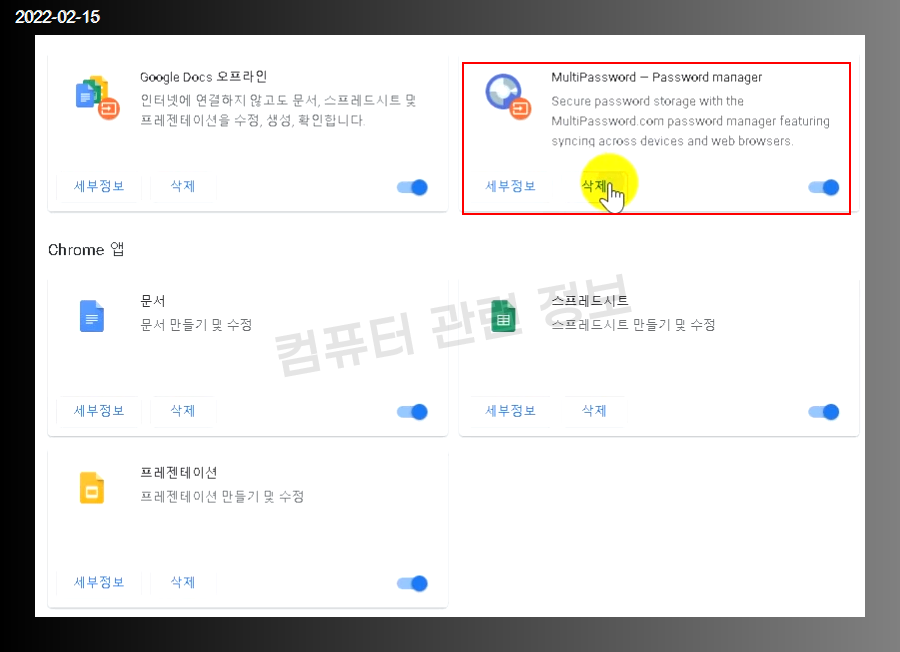Click the 스프레드시트 app icon
Screen dimensions: 900x652
point(503,316)
